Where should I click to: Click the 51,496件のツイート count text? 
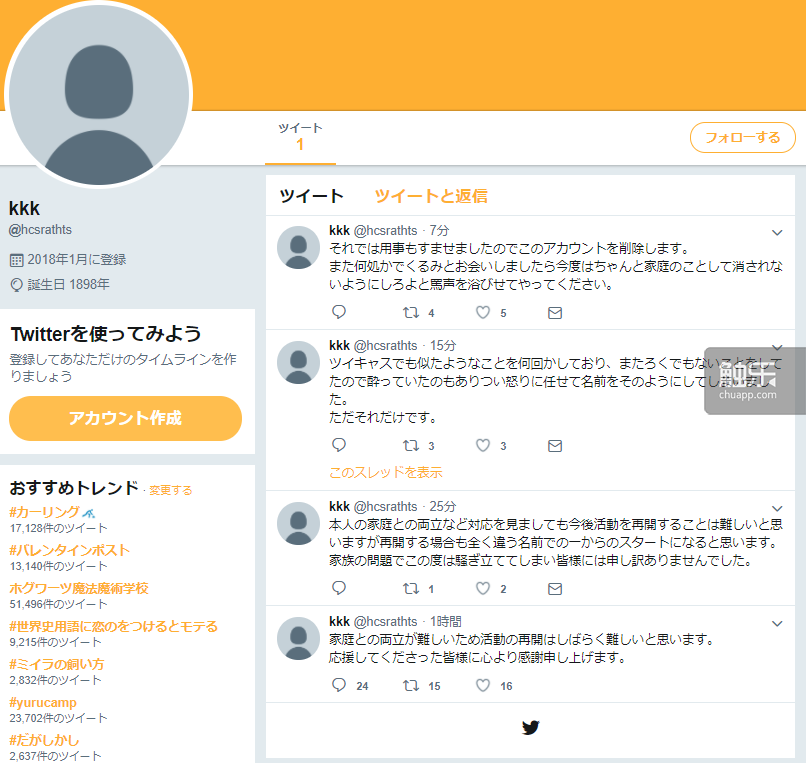point(59,604)
